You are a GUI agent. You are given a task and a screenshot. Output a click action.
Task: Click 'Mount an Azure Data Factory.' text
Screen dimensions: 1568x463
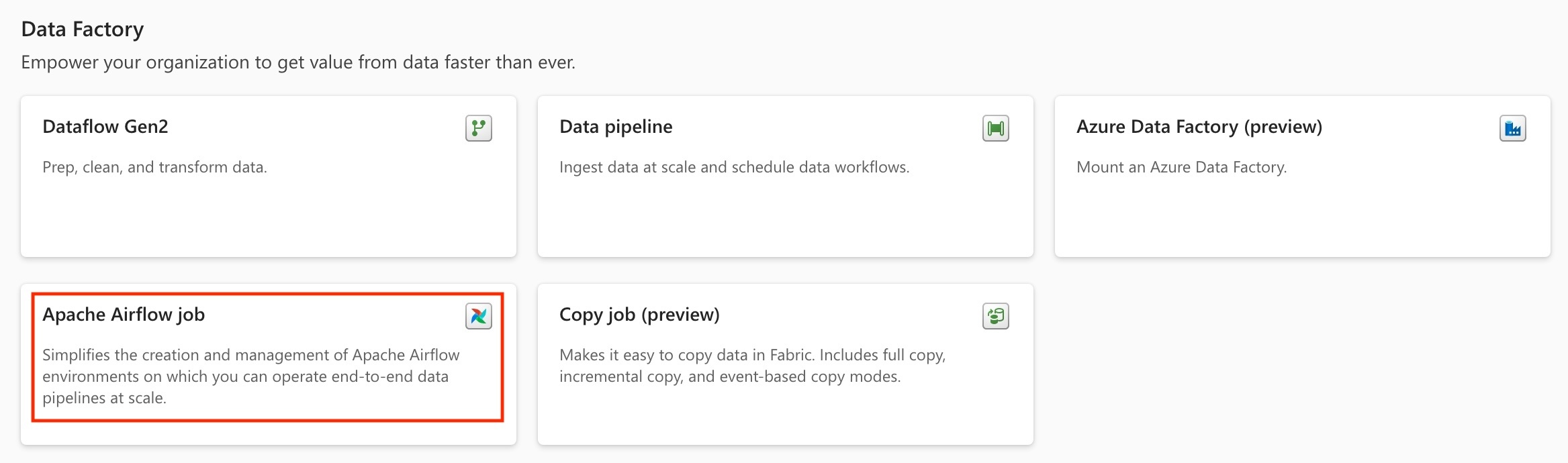pyautogui.click(x=1181, y=167)
